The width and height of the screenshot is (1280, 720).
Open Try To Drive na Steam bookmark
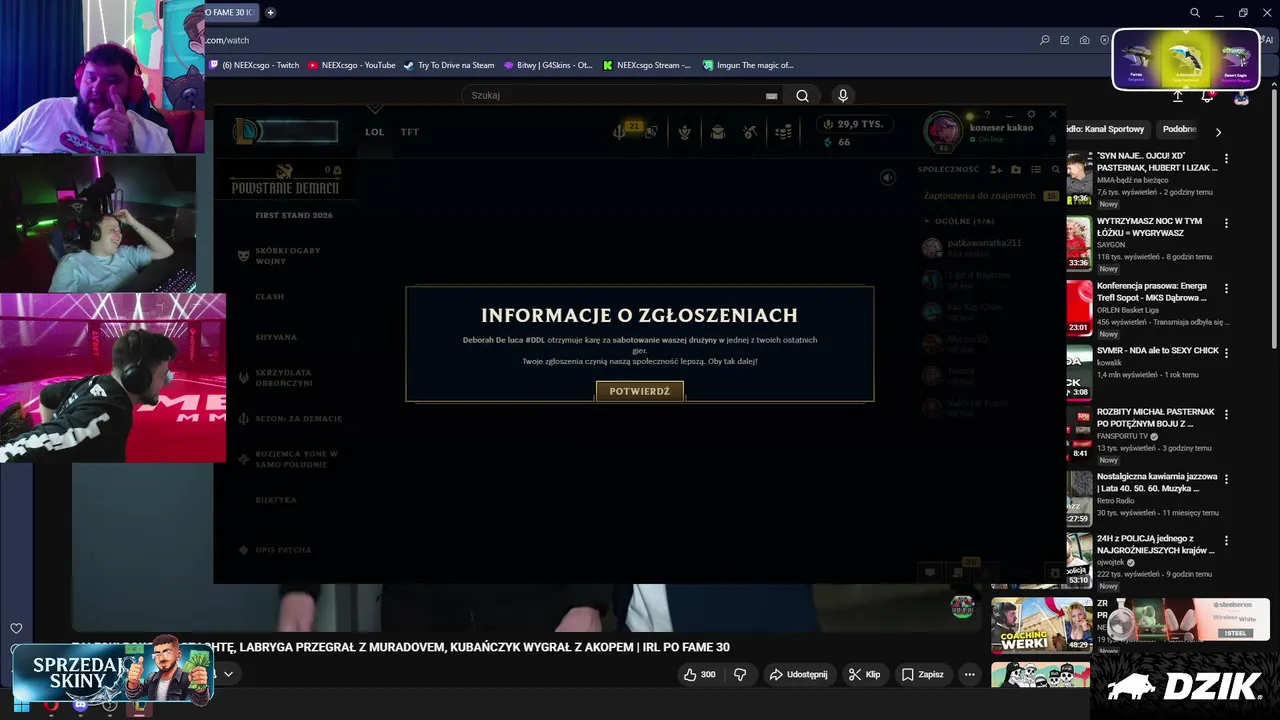pos(449,65)
